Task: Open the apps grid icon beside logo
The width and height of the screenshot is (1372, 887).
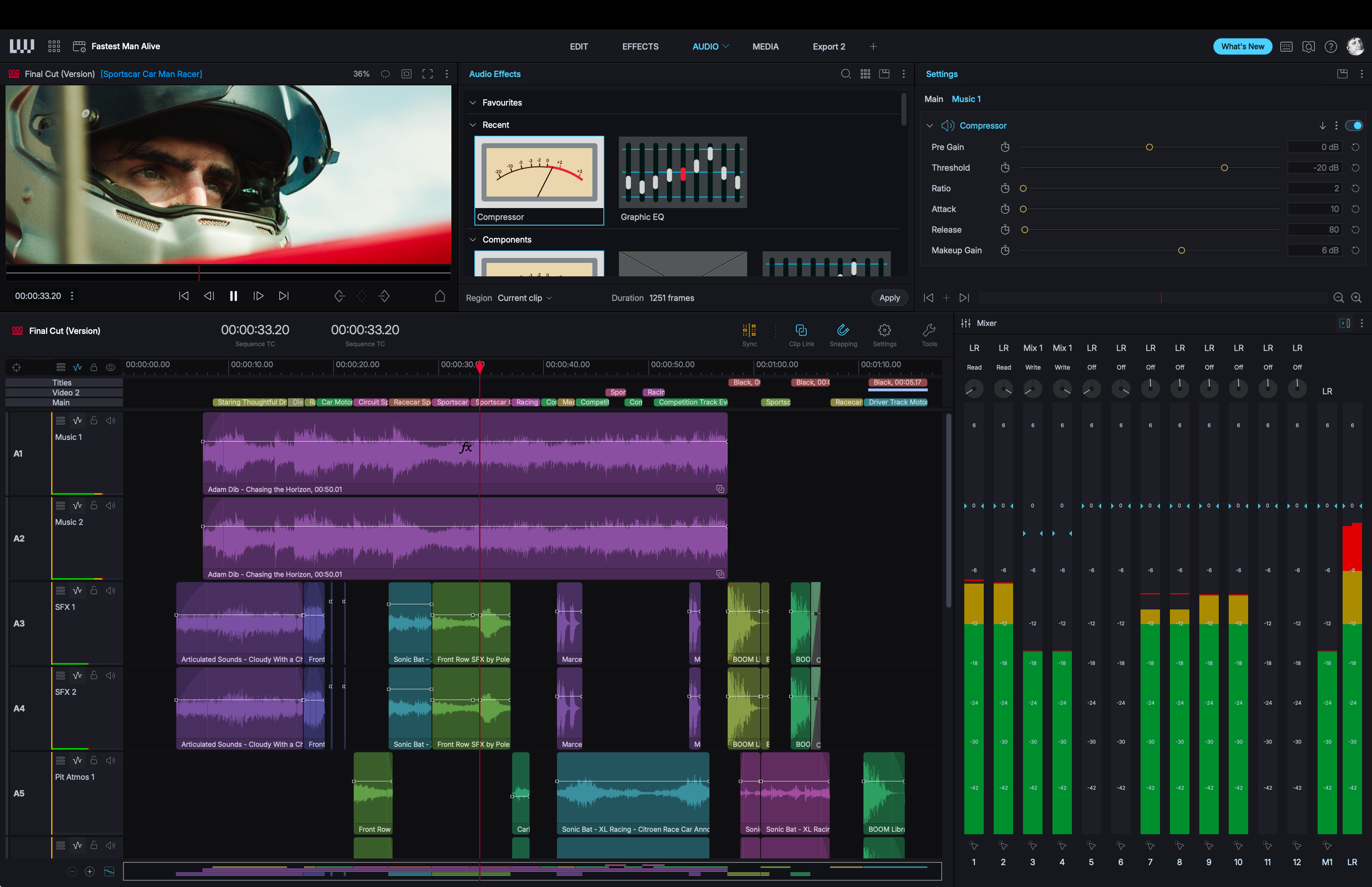Action: (54, 46)
